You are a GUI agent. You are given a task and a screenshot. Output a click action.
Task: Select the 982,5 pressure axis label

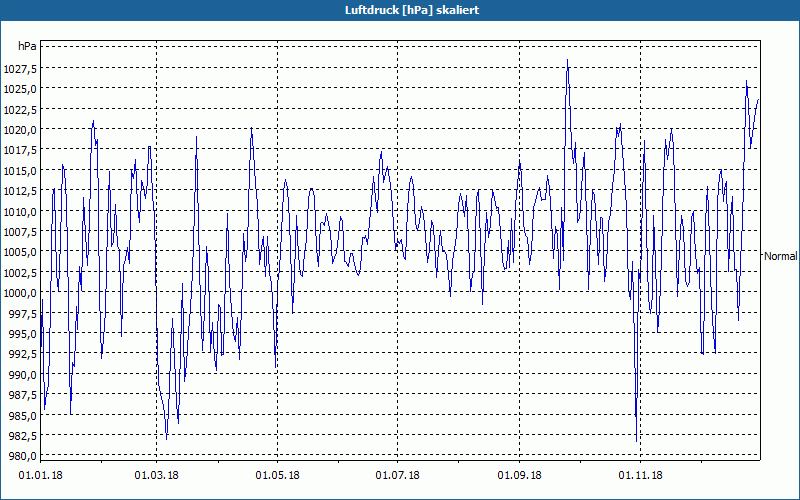(x=23, y=436)
